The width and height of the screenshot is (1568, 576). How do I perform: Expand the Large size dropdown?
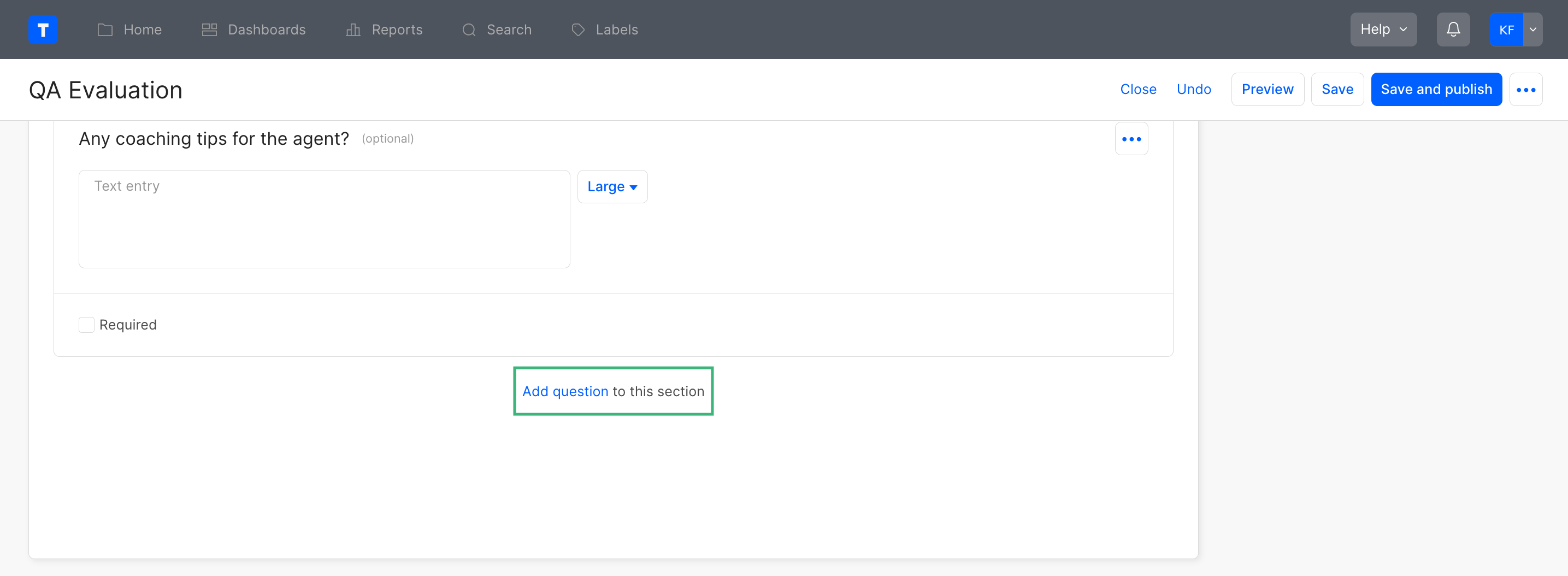pos(612,186)
